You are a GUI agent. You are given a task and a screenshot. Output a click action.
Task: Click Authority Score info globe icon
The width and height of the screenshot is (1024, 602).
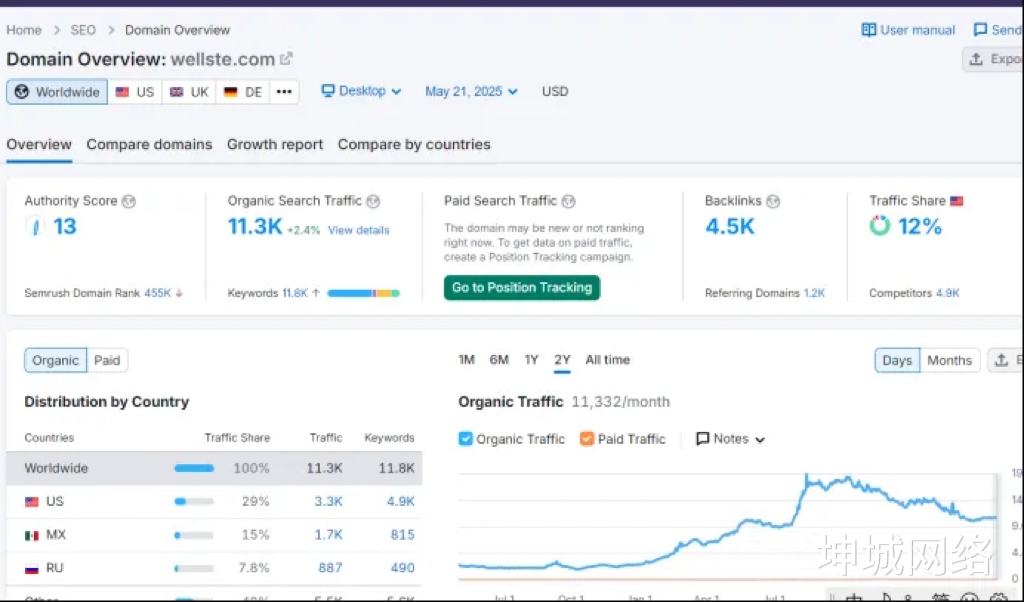128,201
